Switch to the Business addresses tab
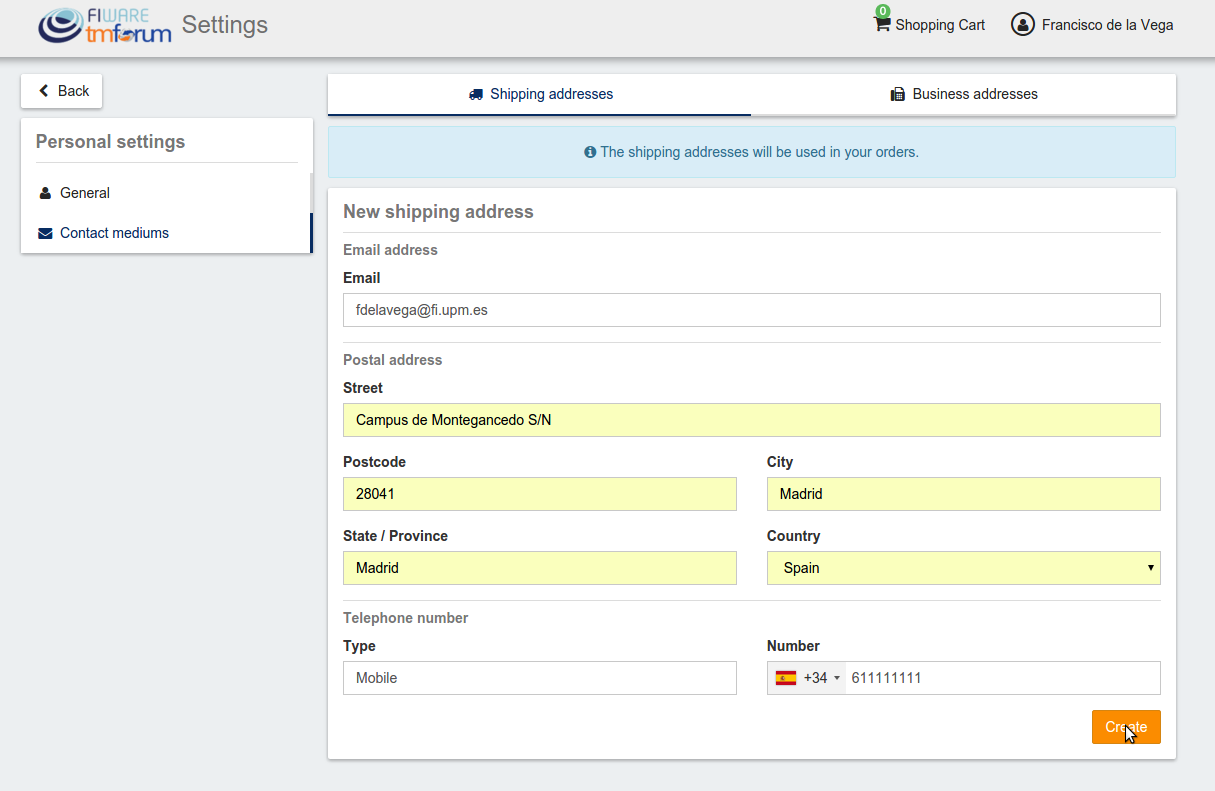Image resolution: width=1215 pixels, height=791 pixels. coord(964,94)
